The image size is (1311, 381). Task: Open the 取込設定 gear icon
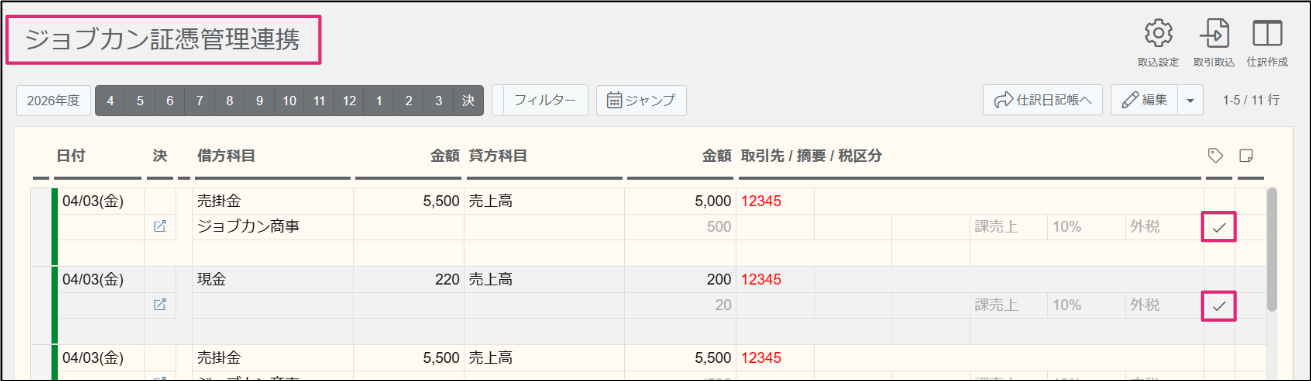[x=1158, y=33]
